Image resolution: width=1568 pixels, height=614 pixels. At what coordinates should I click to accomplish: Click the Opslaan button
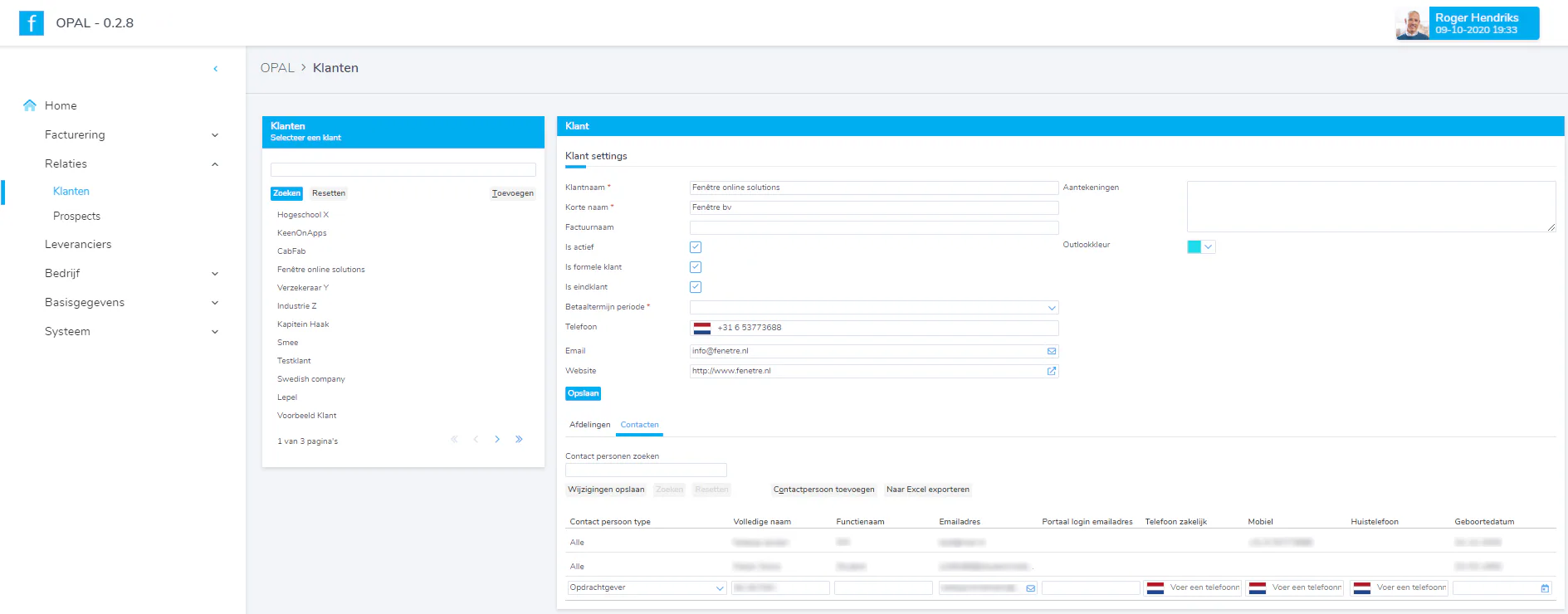pyautogui.click(x=584, y=393)
